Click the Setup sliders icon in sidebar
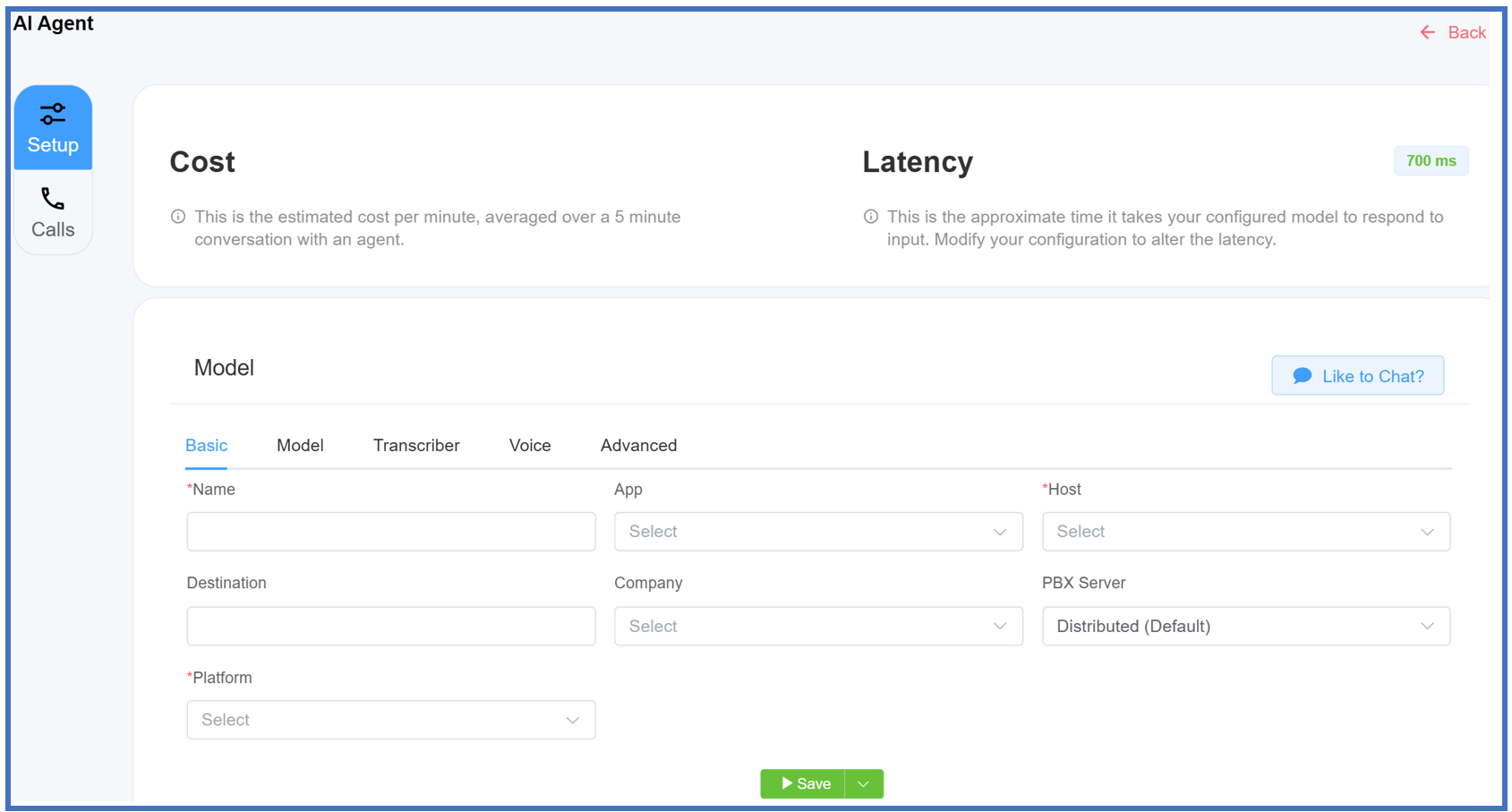This screenshot has height=812, width=1512. click(53, 114)
